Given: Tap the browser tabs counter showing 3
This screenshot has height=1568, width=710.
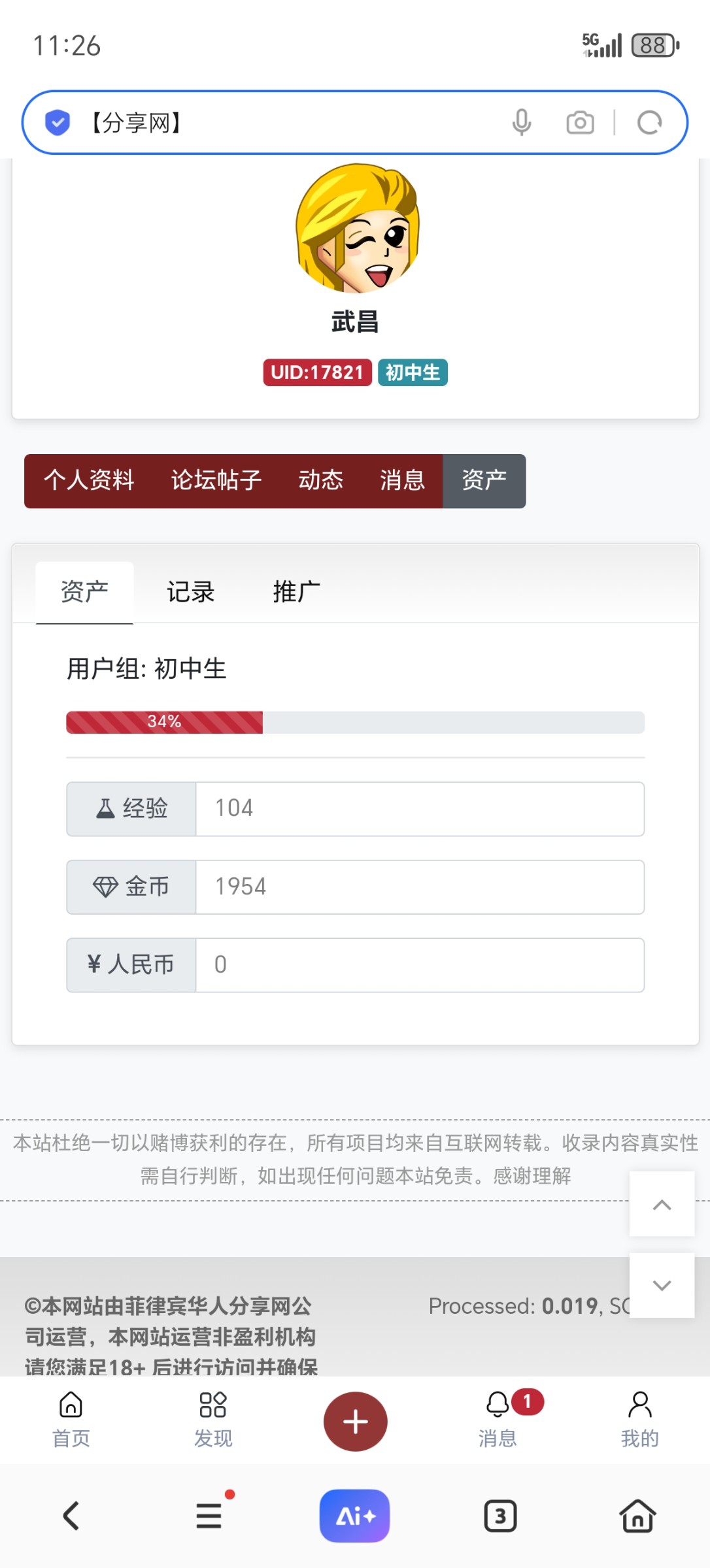Looking at the screenshot, I should click(x=499, y=1516).
